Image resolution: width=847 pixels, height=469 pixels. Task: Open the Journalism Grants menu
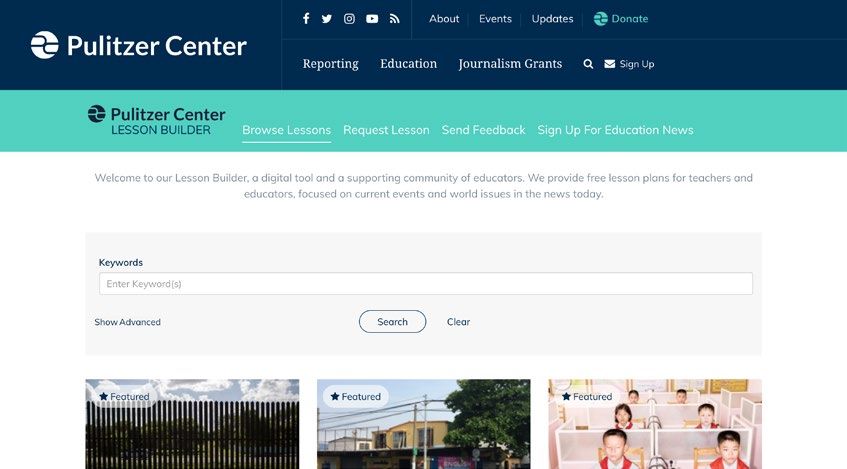pyautogui.click(x=510, y=64)
